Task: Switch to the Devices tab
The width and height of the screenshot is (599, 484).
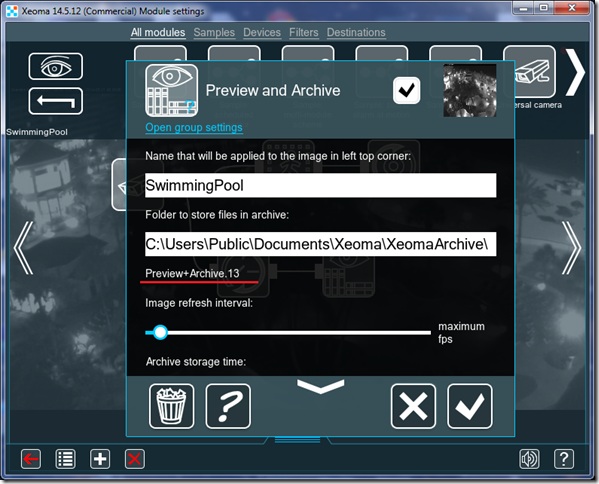Action: click(262, 32)
